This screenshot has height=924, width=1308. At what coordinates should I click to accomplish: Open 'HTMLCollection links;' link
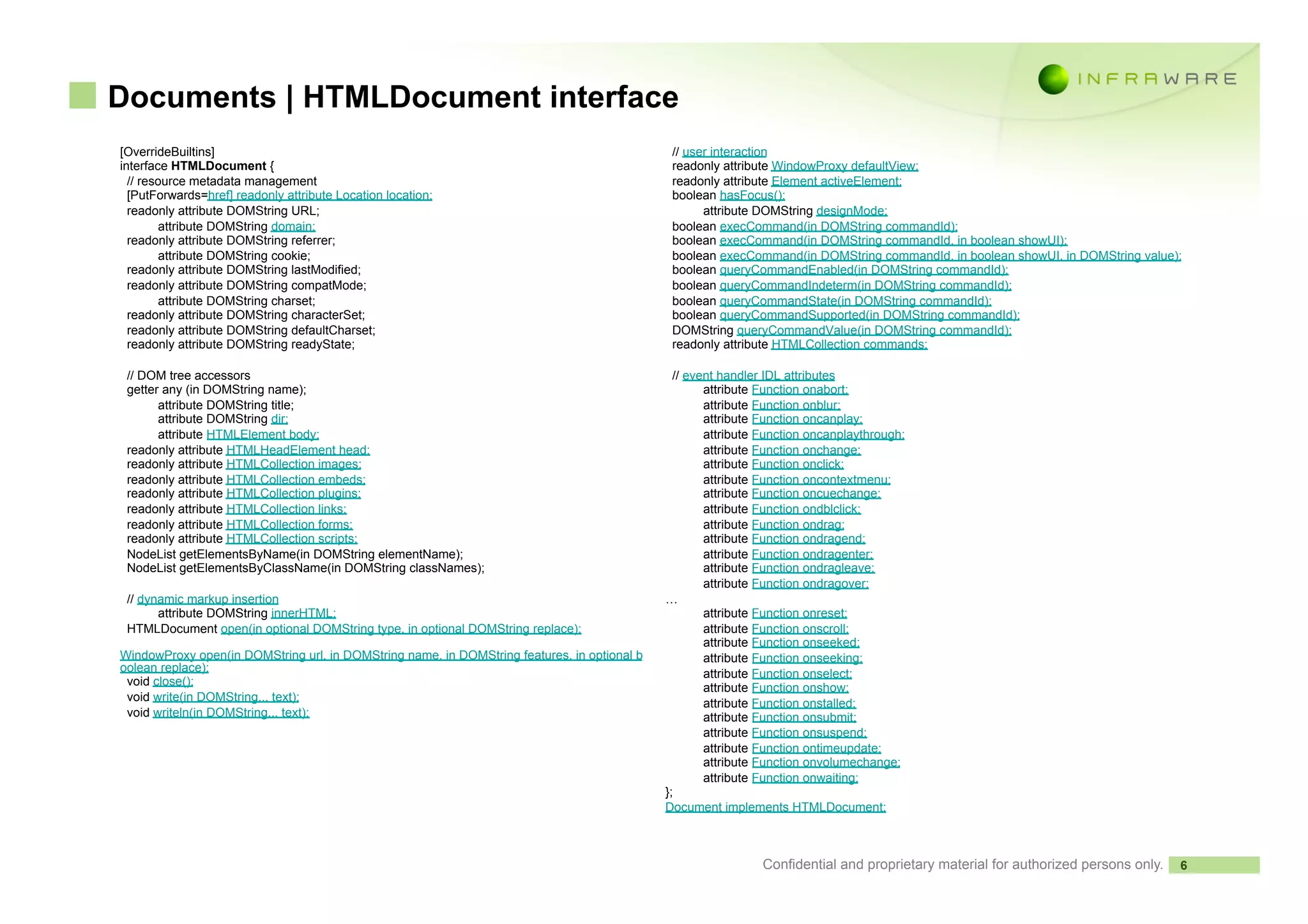286,509
